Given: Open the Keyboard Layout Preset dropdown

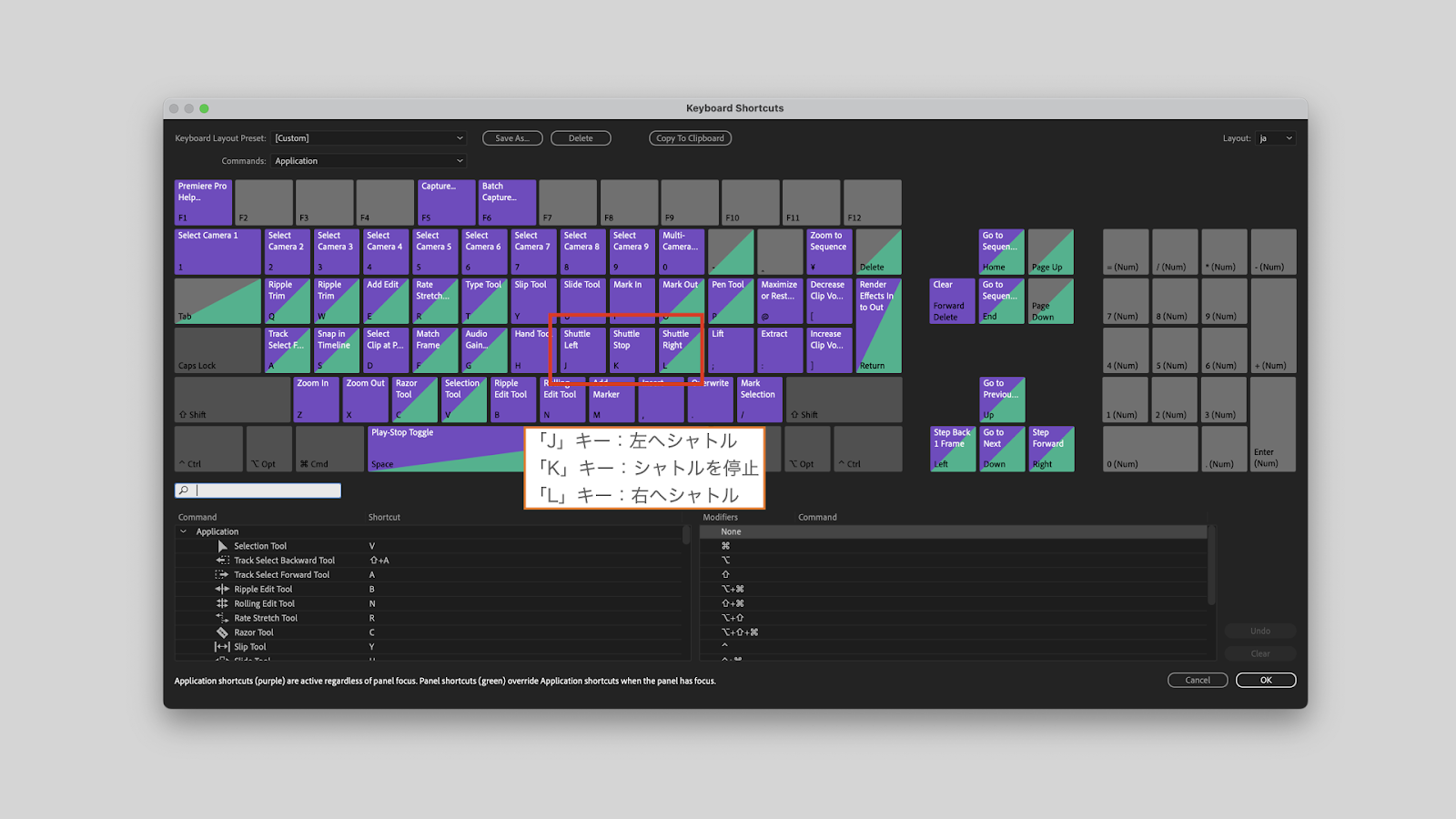Looking at the screenshot, I should [369, 138].
